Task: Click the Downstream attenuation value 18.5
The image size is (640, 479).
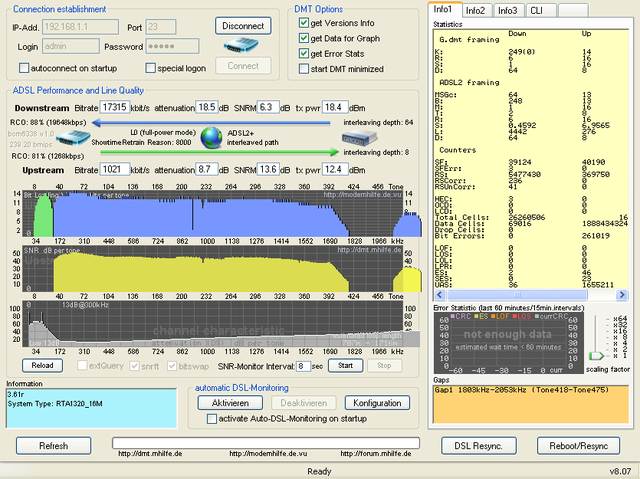Action: coord(207,107)
